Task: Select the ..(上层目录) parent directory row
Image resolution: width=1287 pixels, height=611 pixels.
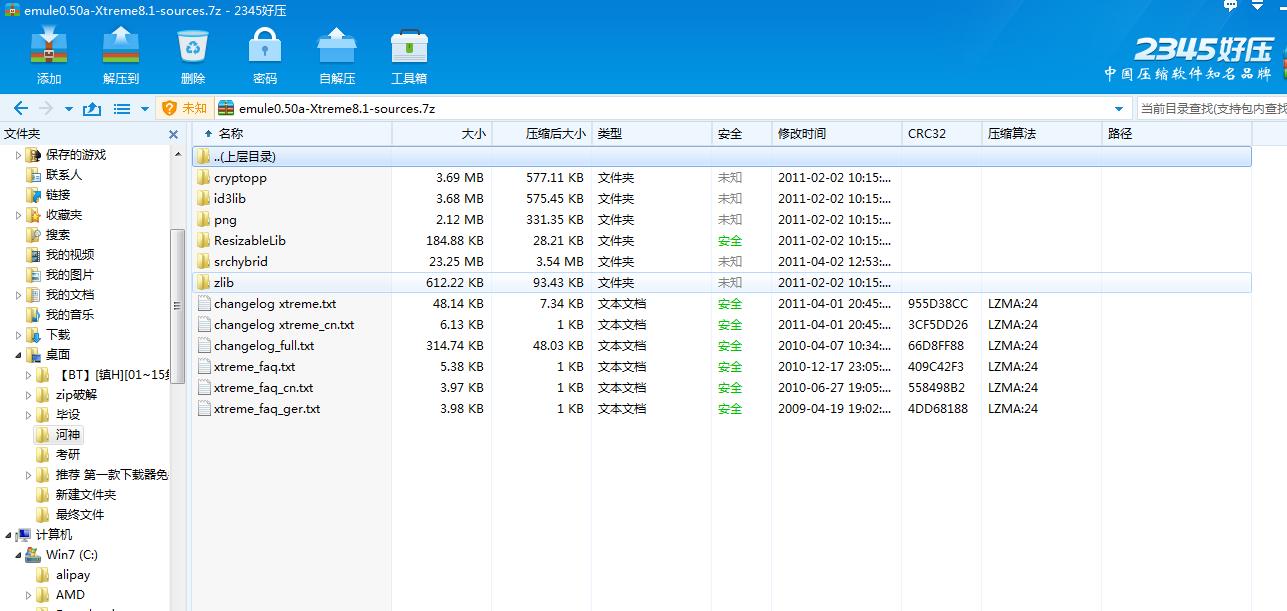Action: tap(721, 157)
